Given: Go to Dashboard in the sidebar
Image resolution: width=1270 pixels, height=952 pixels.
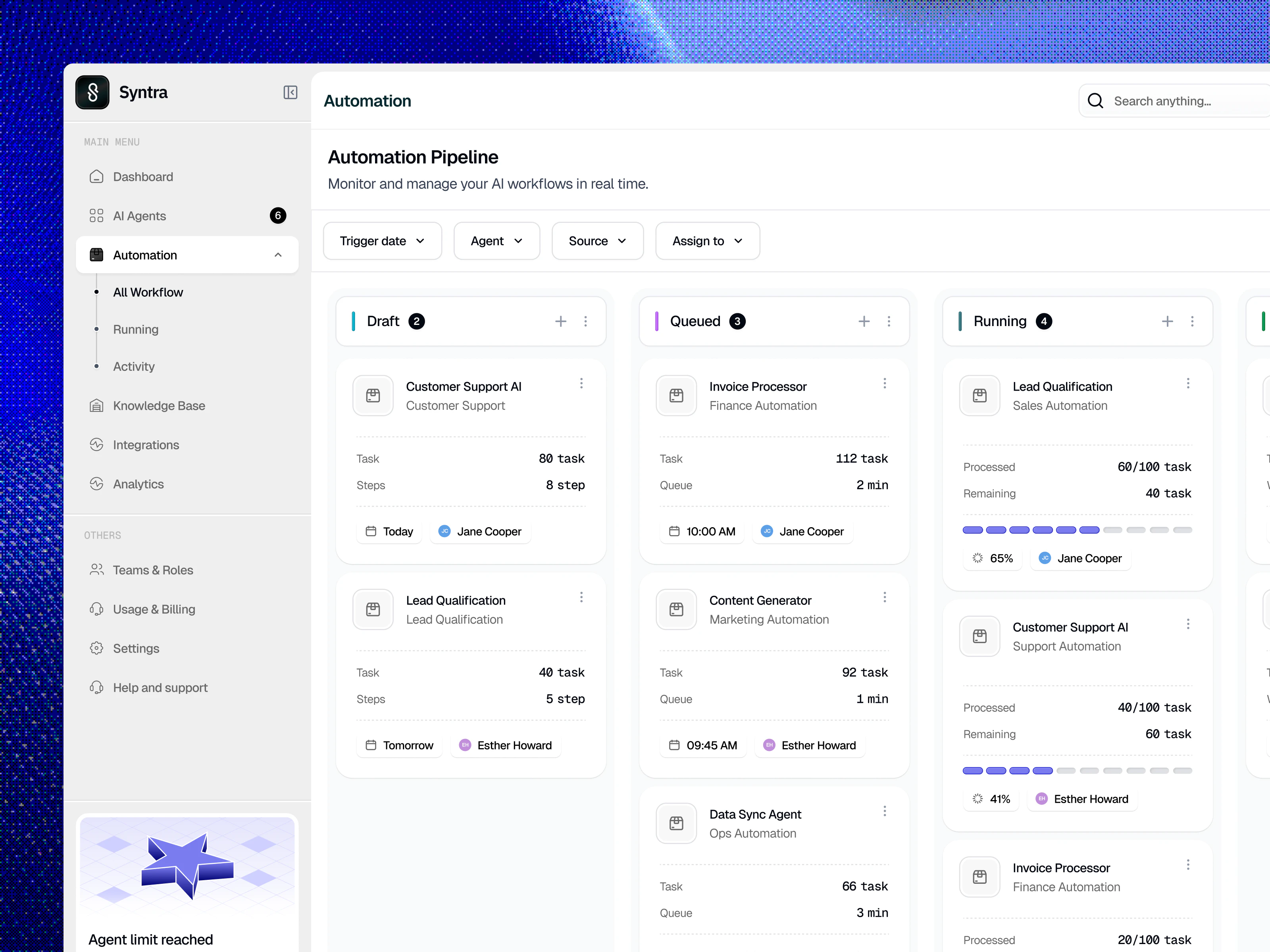Looking at the screenshot, I should pos(187,177).
